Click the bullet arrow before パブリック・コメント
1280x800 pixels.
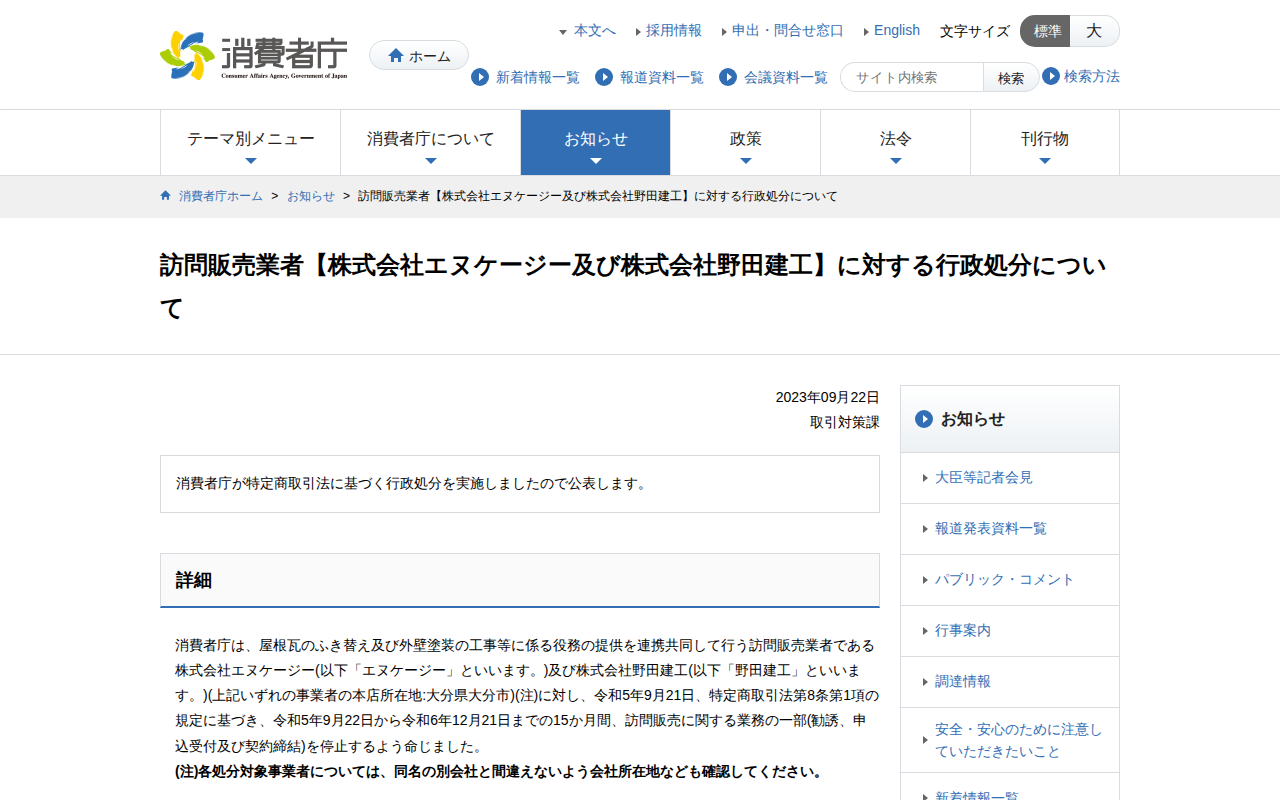[x=925, y=580]
